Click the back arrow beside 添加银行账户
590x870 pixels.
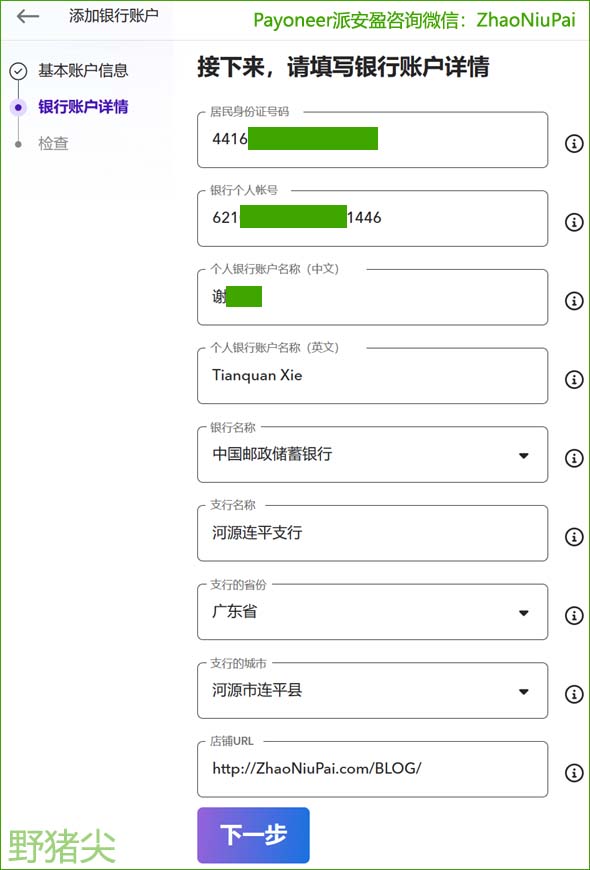click(27, 17)
